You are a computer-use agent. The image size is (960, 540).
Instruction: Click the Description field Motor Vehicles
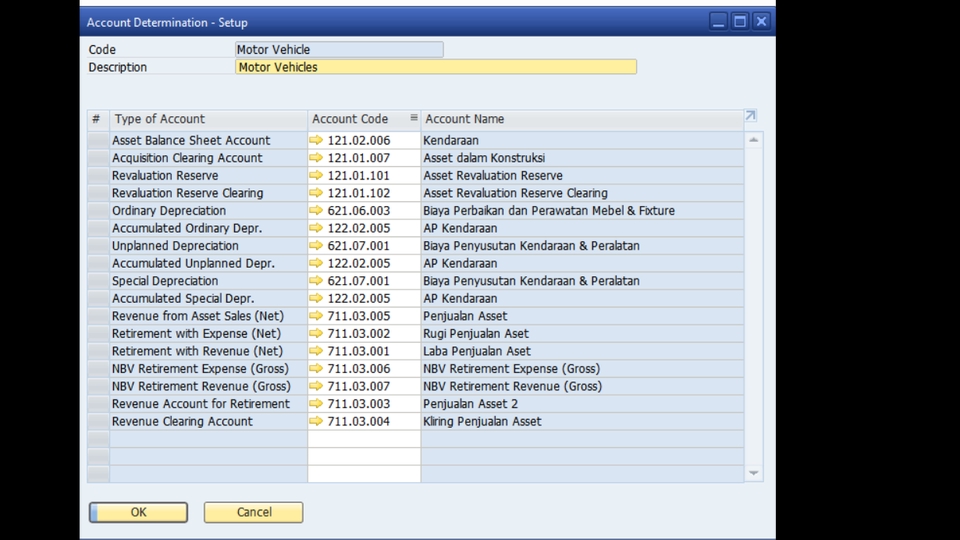click(x=436, y=67)
